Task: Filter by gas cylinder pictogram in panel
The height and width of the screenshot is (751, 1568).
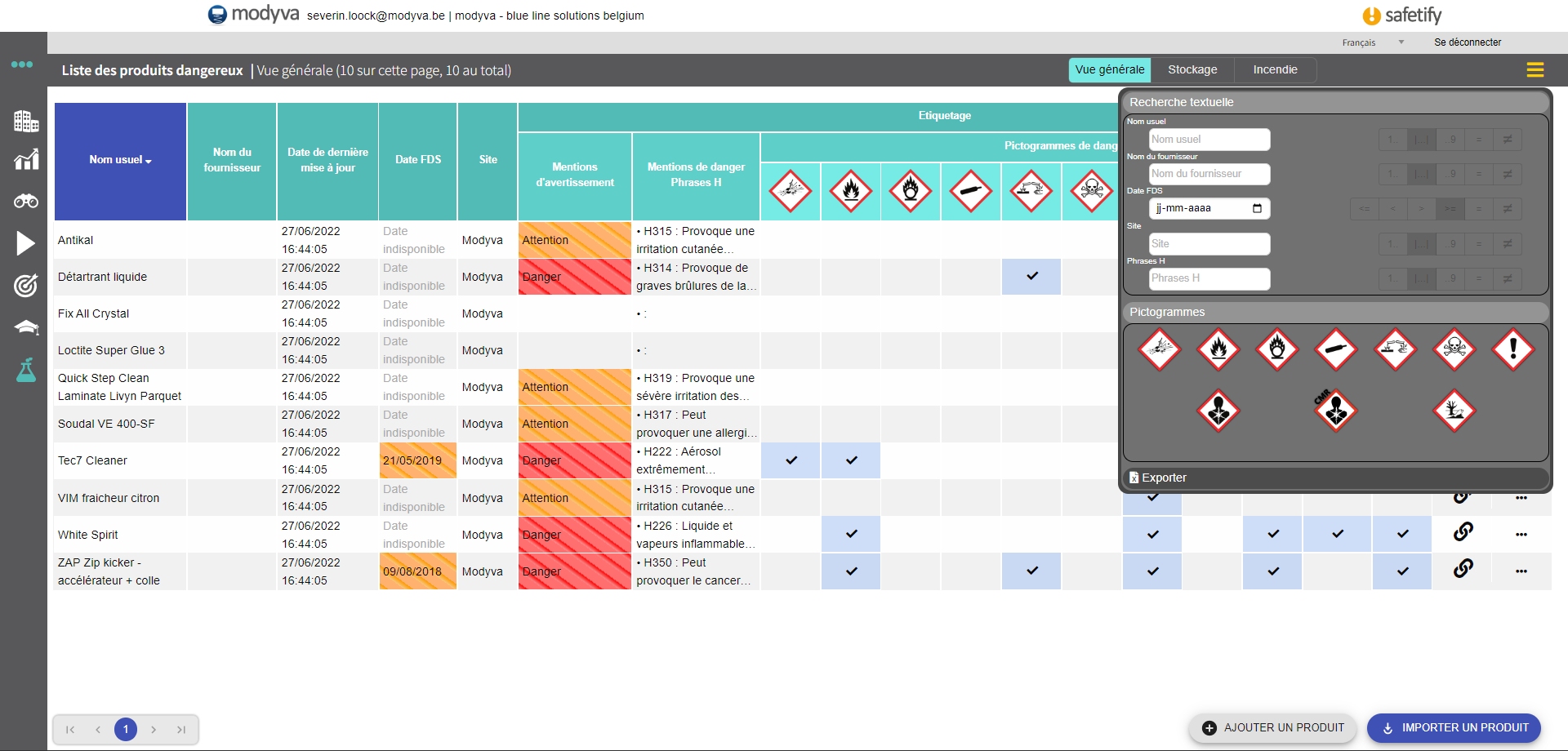Action: 1336,349
